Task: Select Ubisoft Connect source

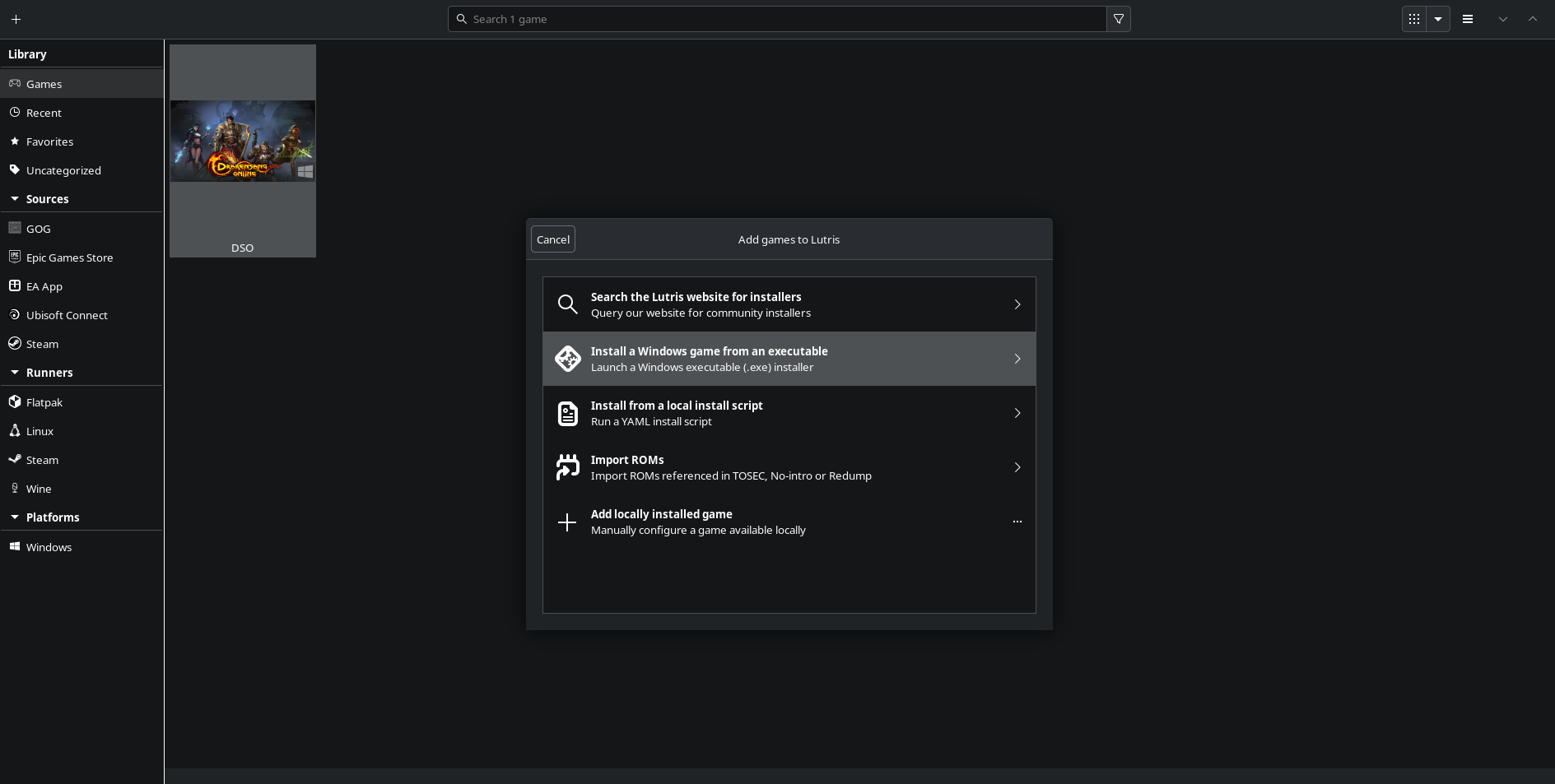Action: tap(81, 315)
